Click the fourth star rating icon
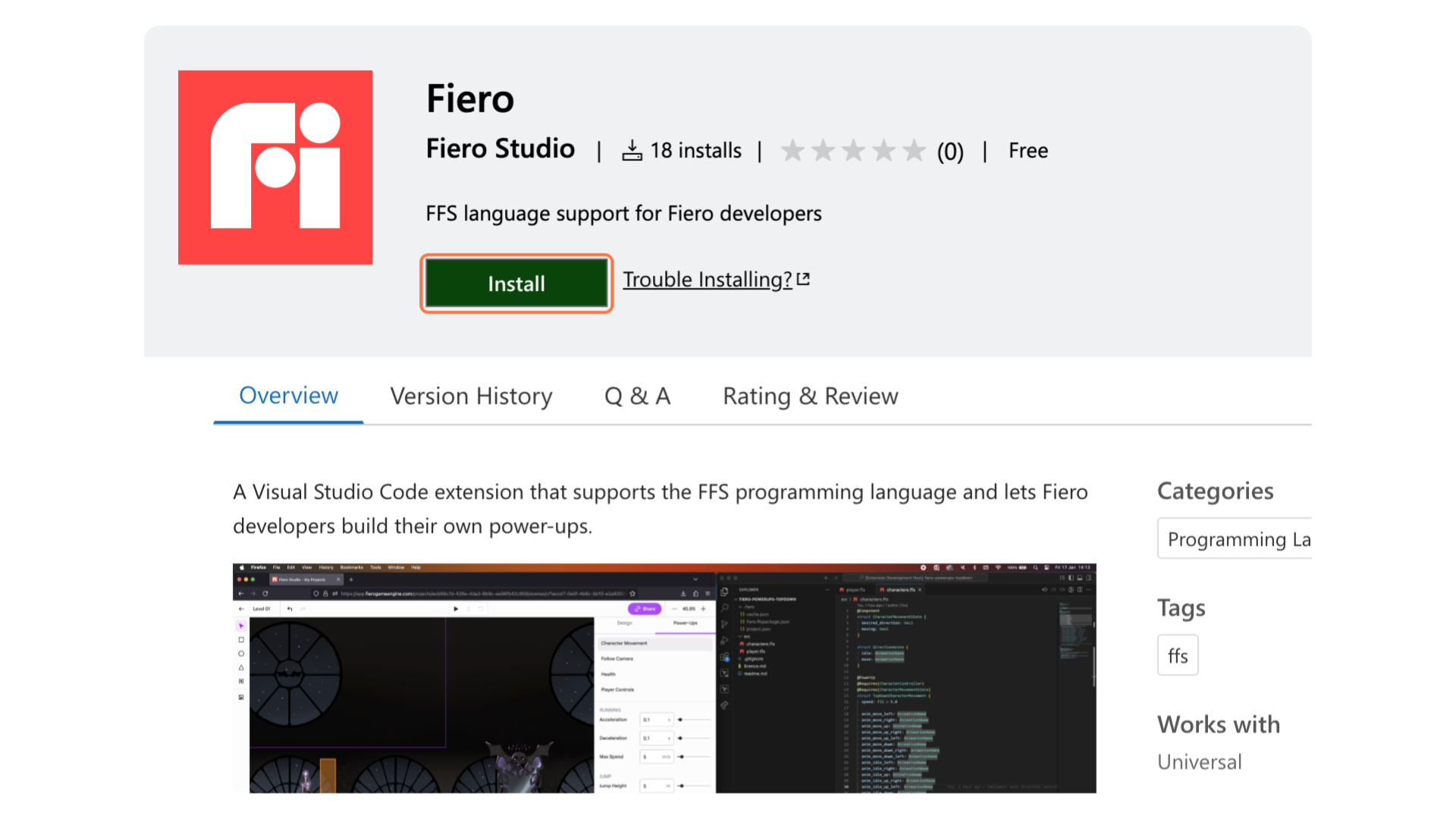 click(x=881, y=150)
